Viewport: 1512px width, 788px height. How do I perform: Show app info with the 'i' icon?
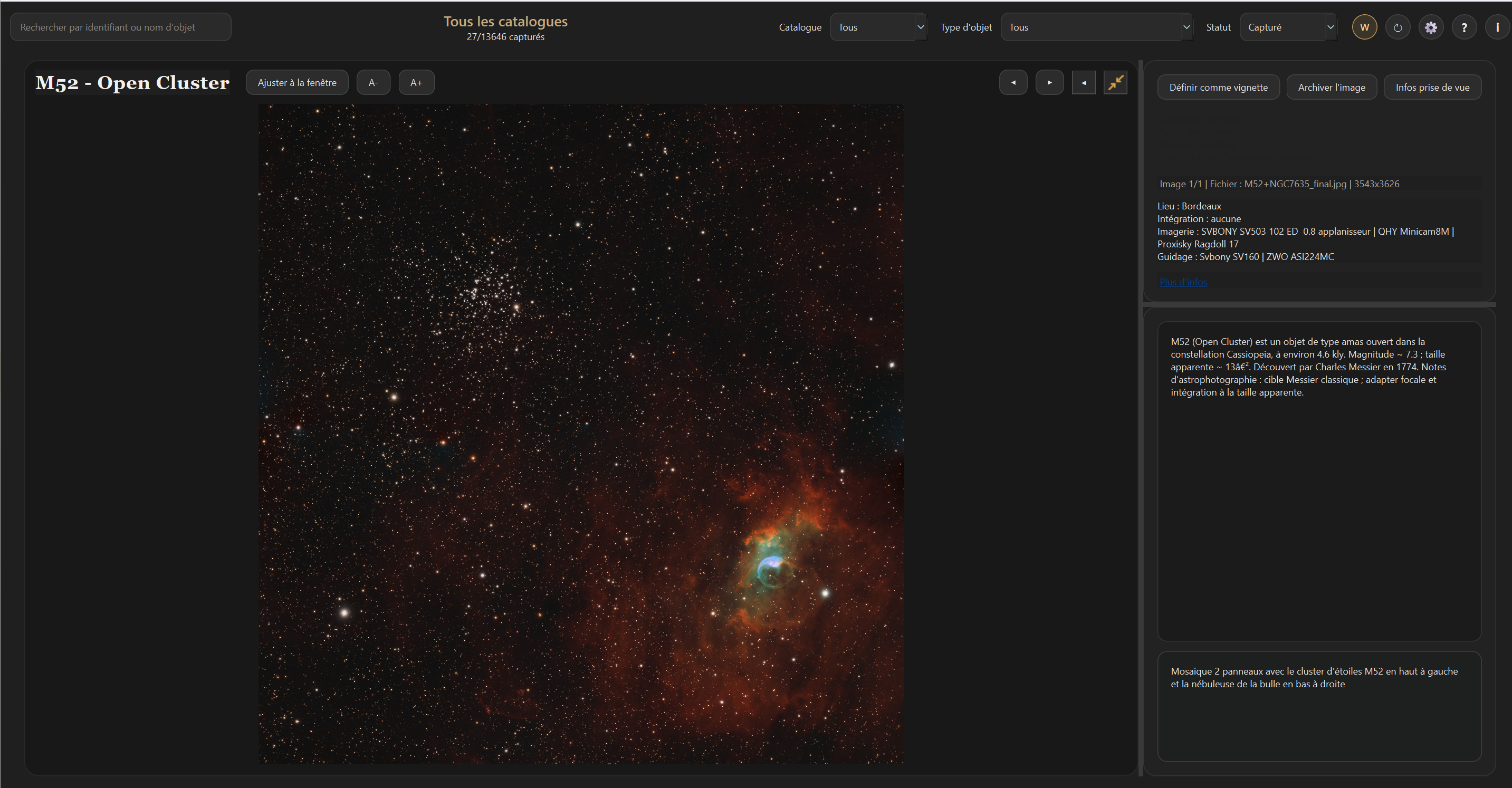pyautogui.click(x=1497, y=27)
